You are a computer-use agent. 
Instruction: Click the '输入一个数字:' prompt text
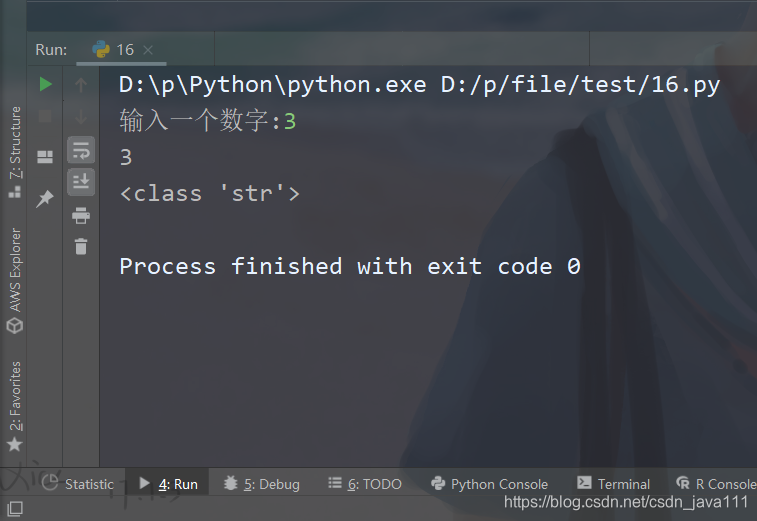[x=199, y=120]
